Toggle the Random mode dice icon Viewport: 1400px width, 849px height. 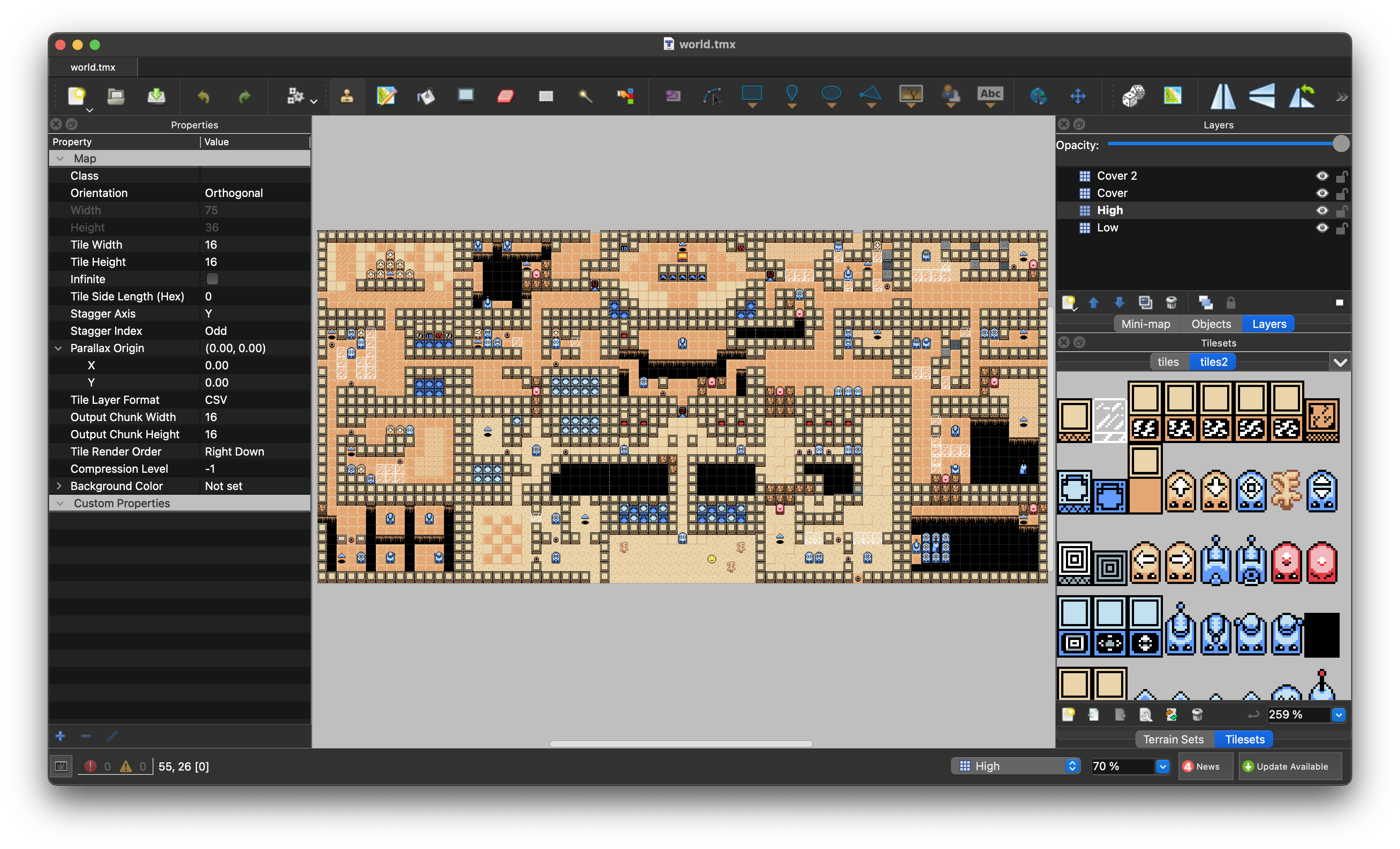click(1133, 96)
